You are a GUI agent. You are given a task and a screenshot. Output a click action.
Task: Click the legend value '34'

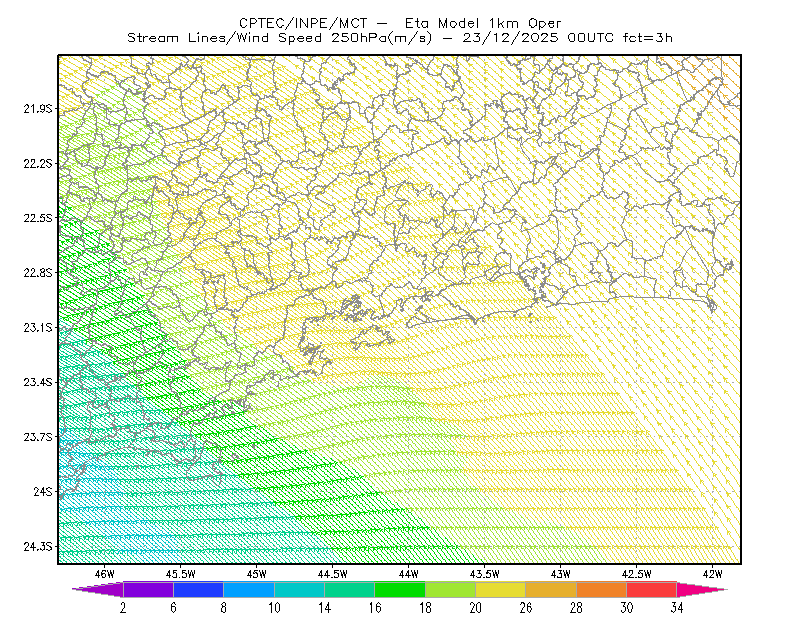[677, 608]
